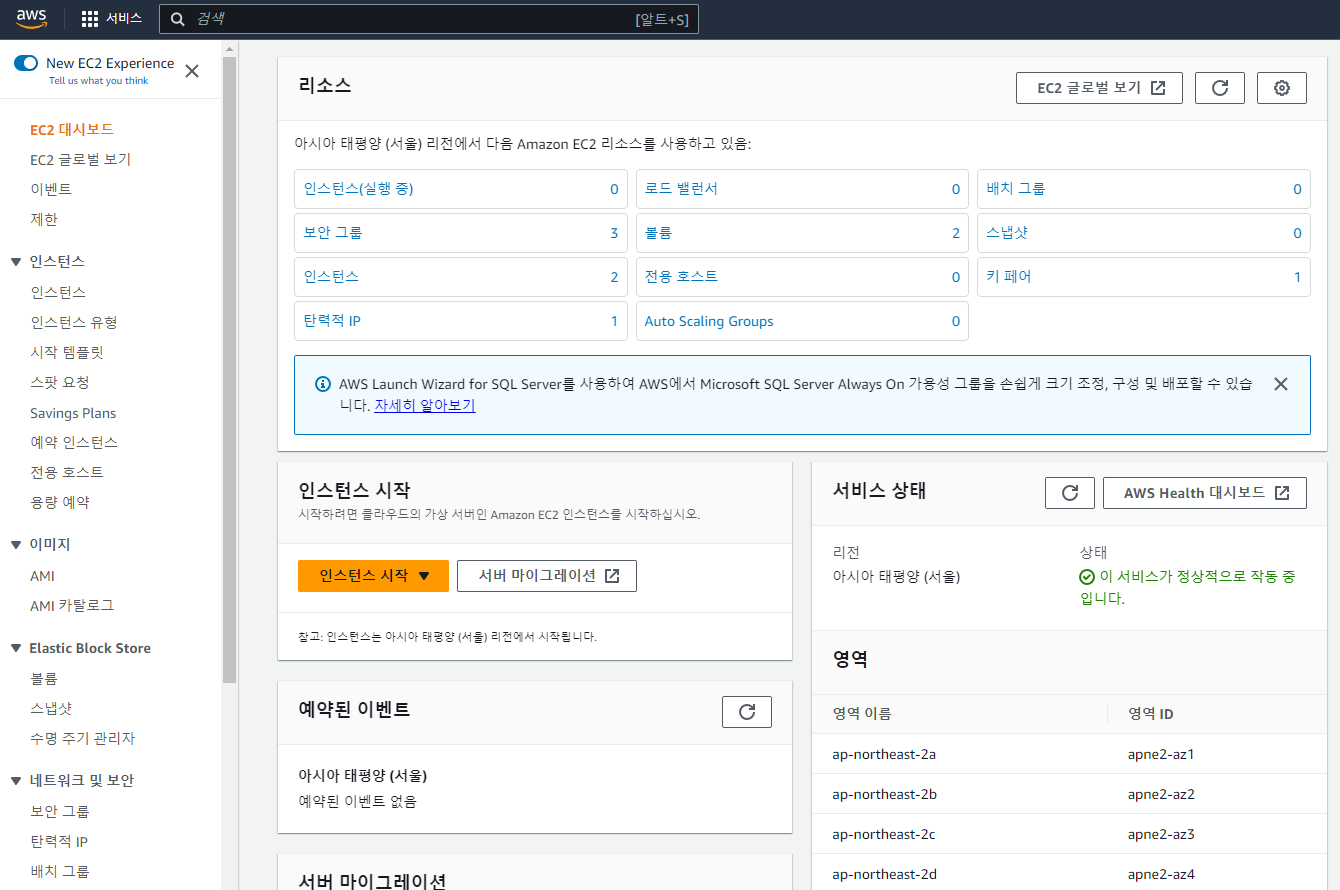
Task: Open 인스턴스 유형 in sidebar
Action: 74,323
